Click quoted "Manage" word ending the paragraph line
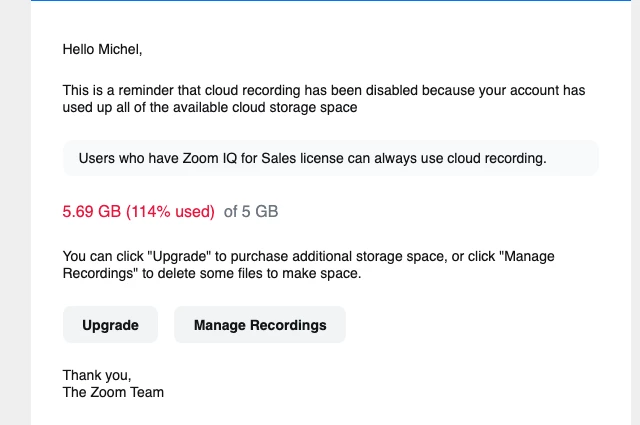The image size is (640, 425). point(529,256)
